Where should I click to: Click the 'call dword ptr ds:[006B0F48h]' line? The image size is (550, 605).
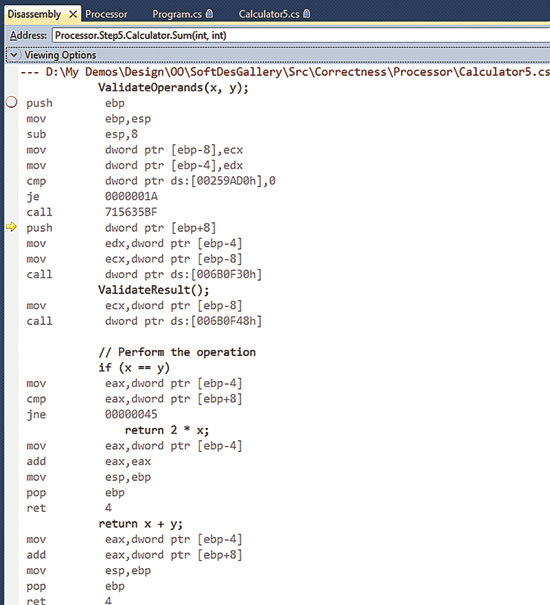144,321
